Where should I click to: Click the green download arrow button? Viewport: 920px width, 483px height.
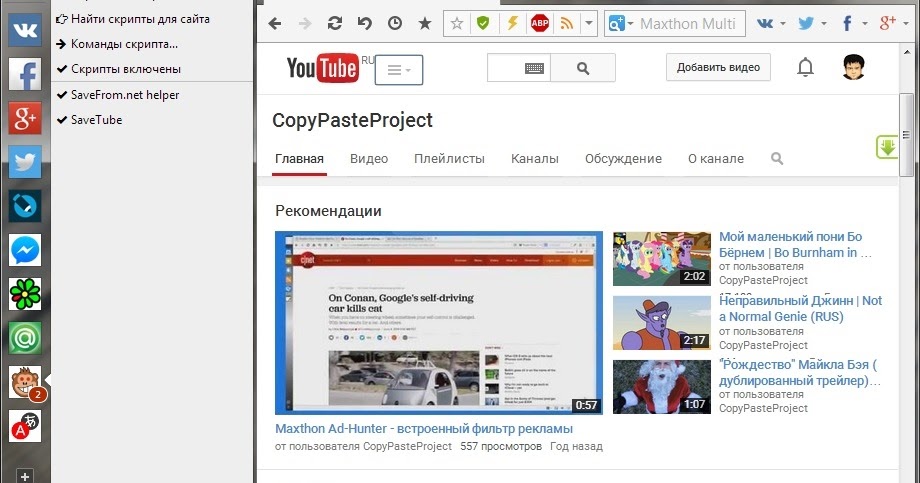887,147
